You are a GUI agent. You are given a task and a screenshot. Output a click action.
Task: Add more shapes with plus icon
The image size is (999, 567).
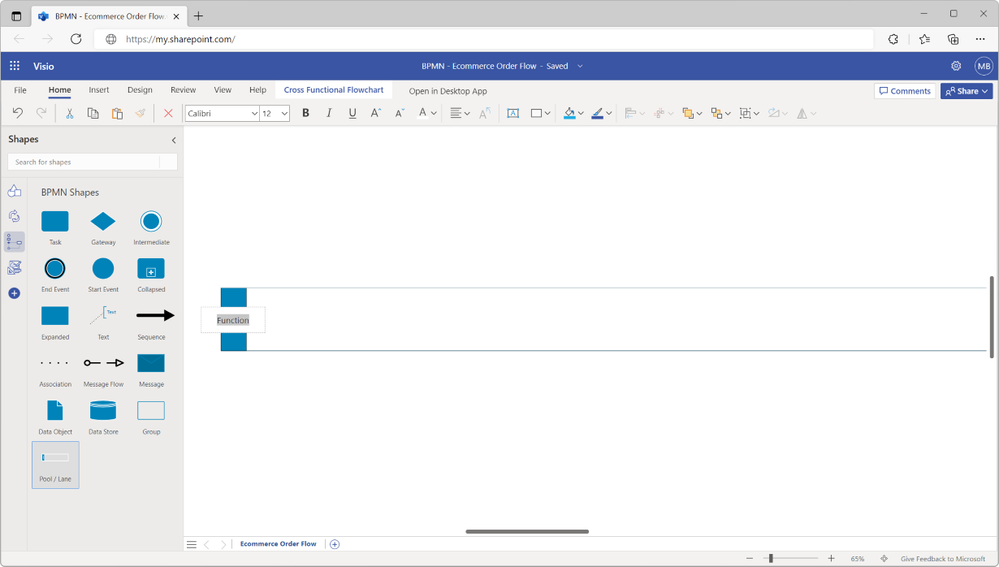14,293
